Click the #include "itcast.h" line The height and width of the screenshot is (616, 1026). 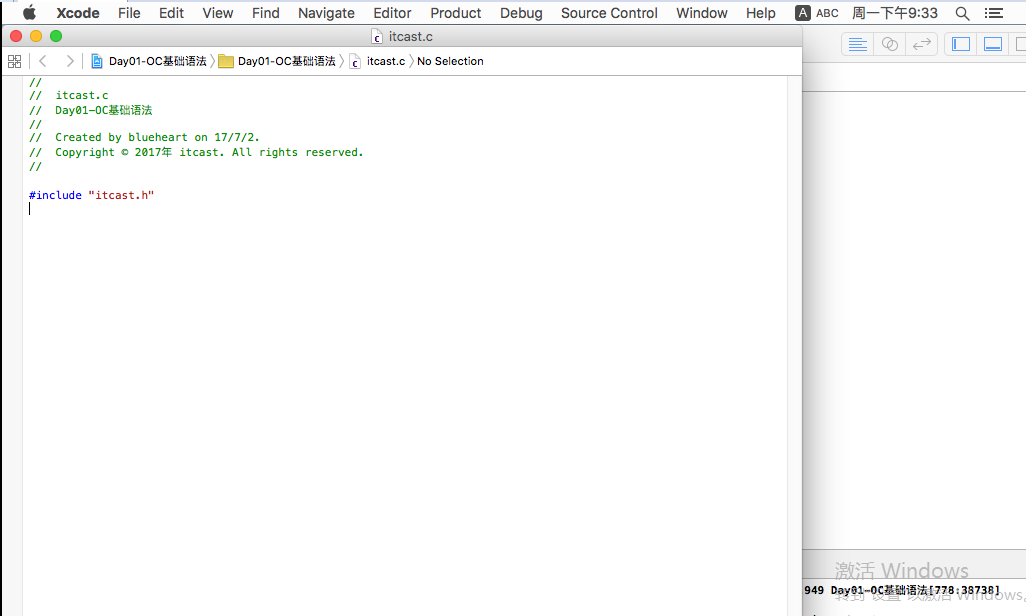coord(92,195)
